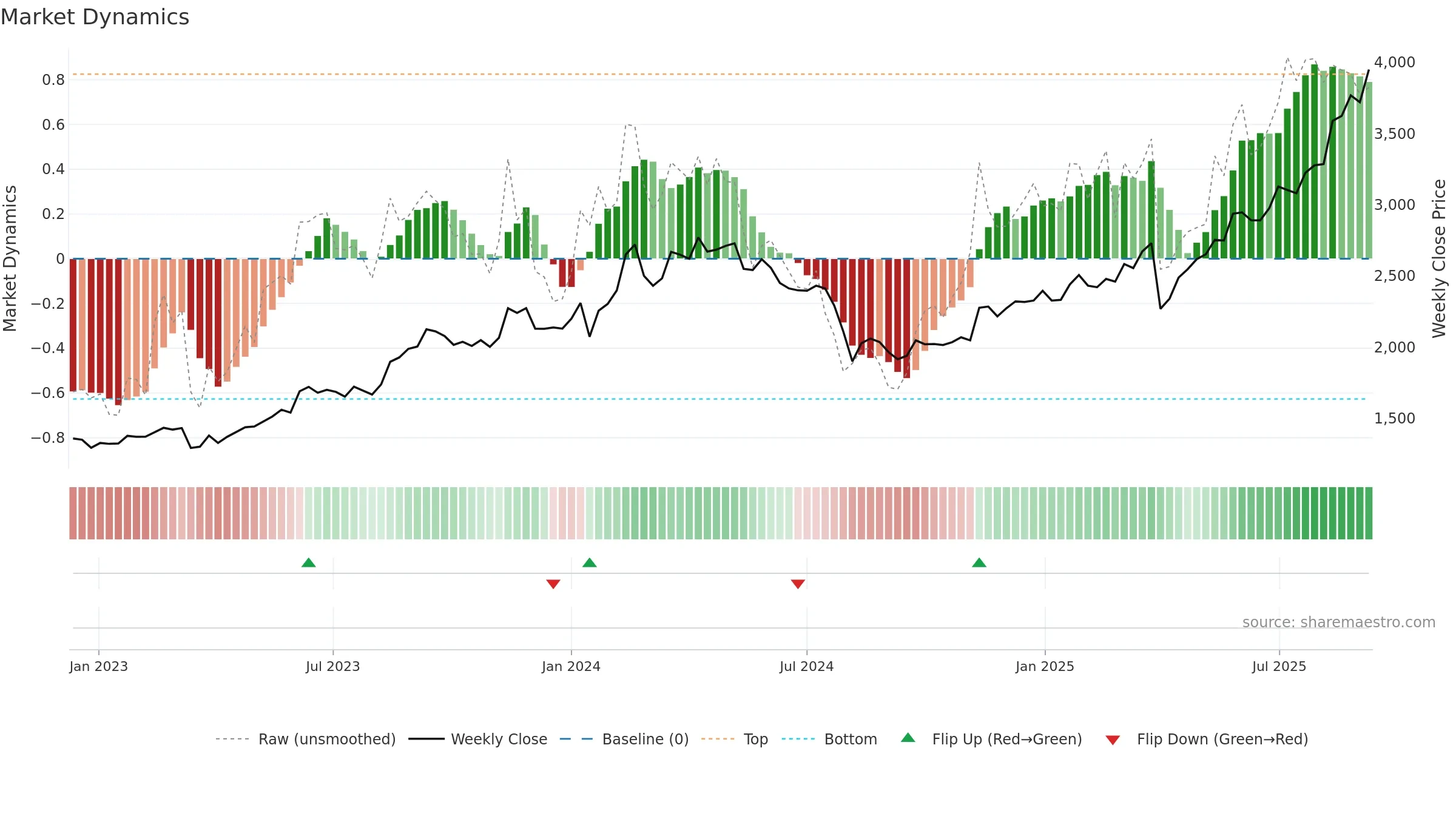Screen dimensions: 1456x819
Task: Click the Weekly Close legend entry
Action: click(x=477, y=739)
